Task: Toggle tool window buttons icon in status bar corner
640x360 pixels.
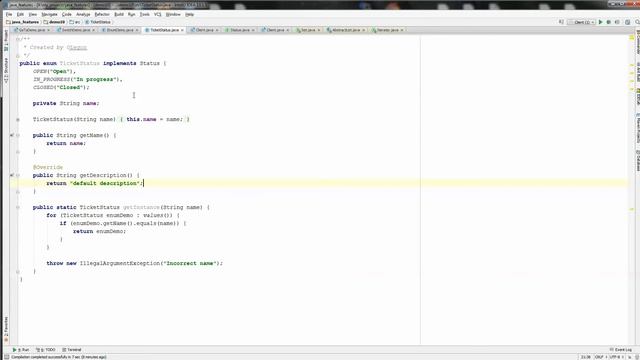Action: (7, 357)
